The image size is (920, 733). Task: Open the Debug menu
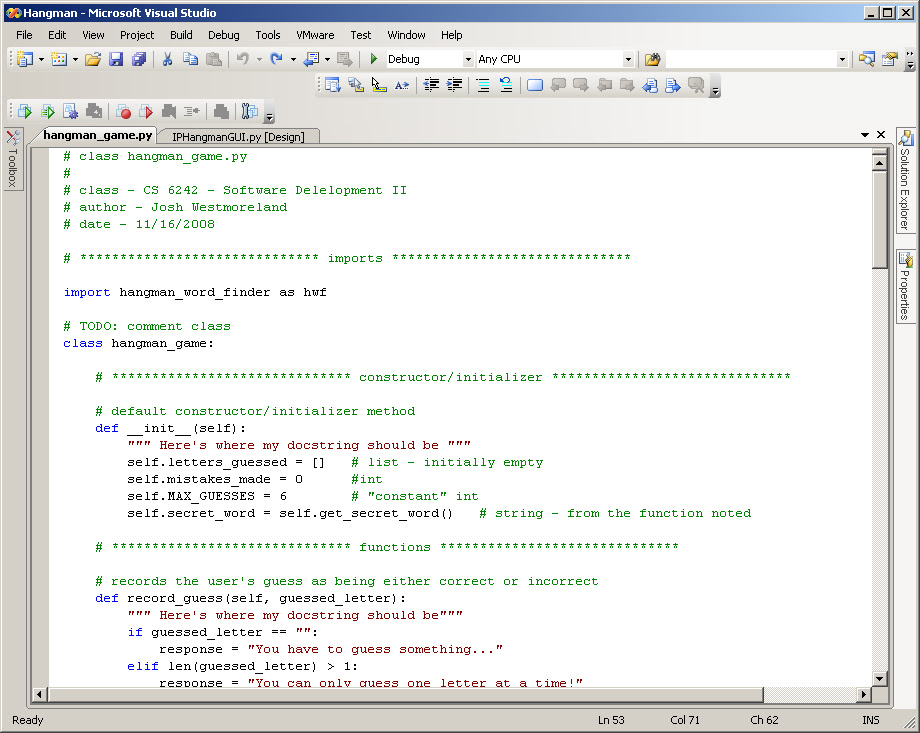[x=224, y=35]
